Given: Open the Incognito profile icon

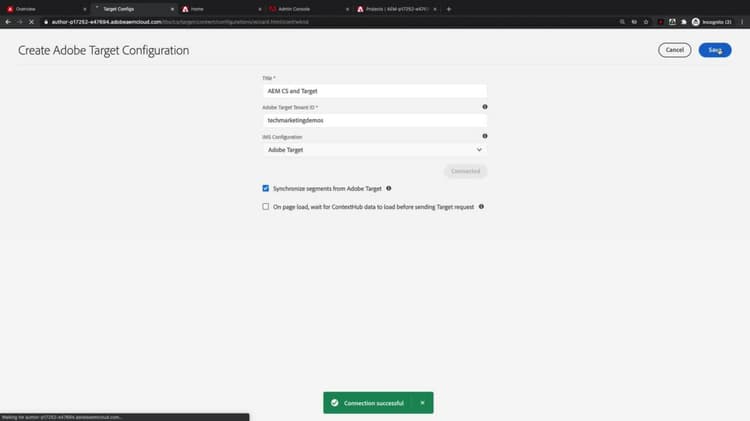Looking at the screenshot, I should [x=695, y=22].
